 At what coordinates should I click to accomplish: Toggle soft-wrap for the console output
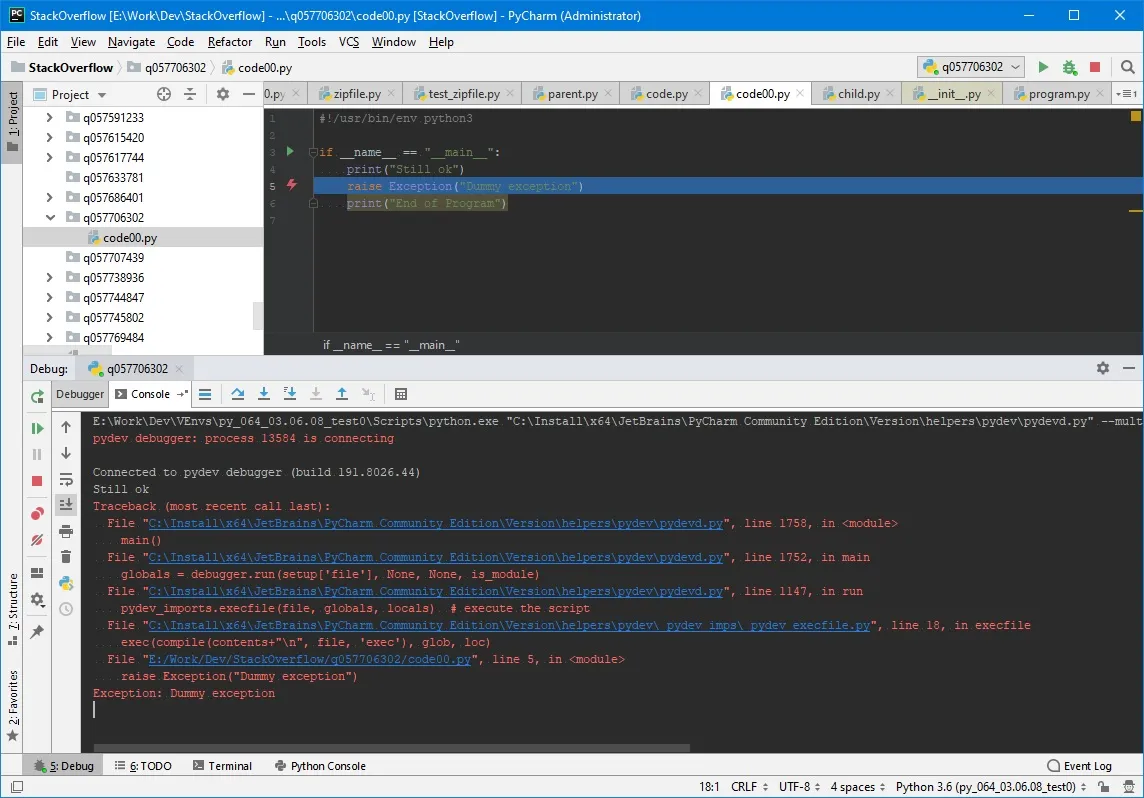66,479
